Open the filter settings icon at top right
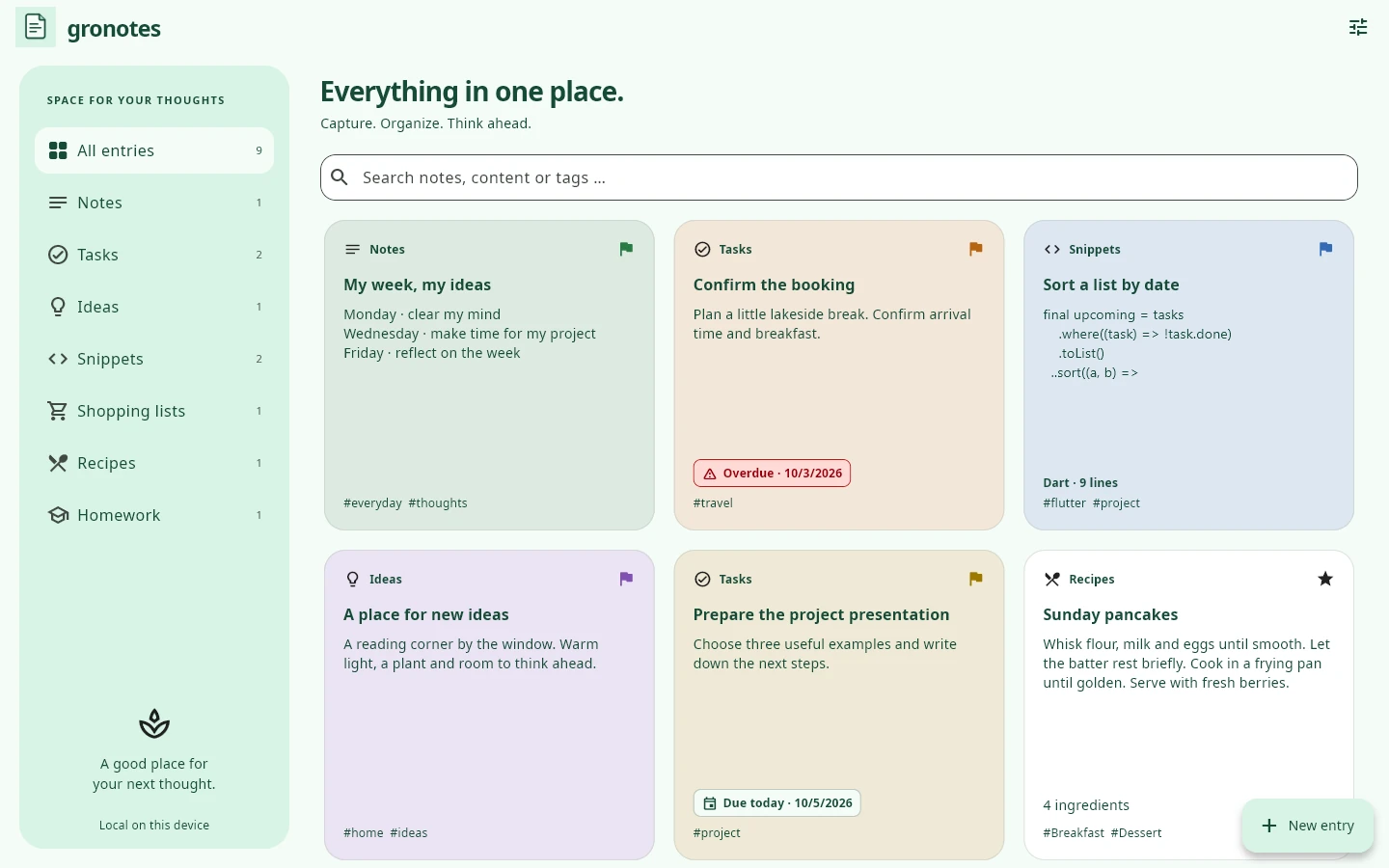The height and width of the screenshot is (868, 1389). (1358, 28)
